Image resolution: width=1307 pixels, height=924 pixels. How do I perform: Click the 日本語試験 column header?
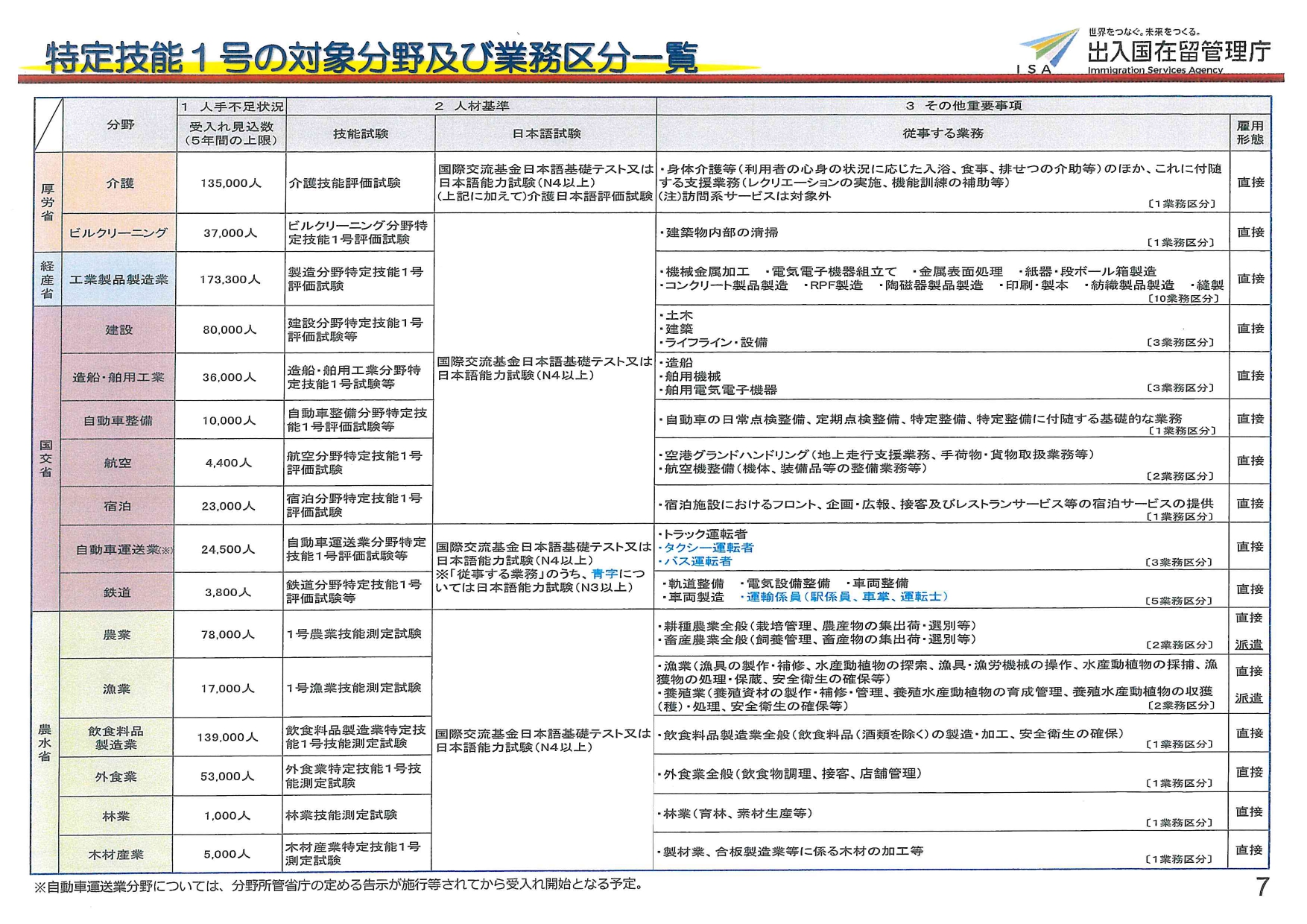point(545,133)
